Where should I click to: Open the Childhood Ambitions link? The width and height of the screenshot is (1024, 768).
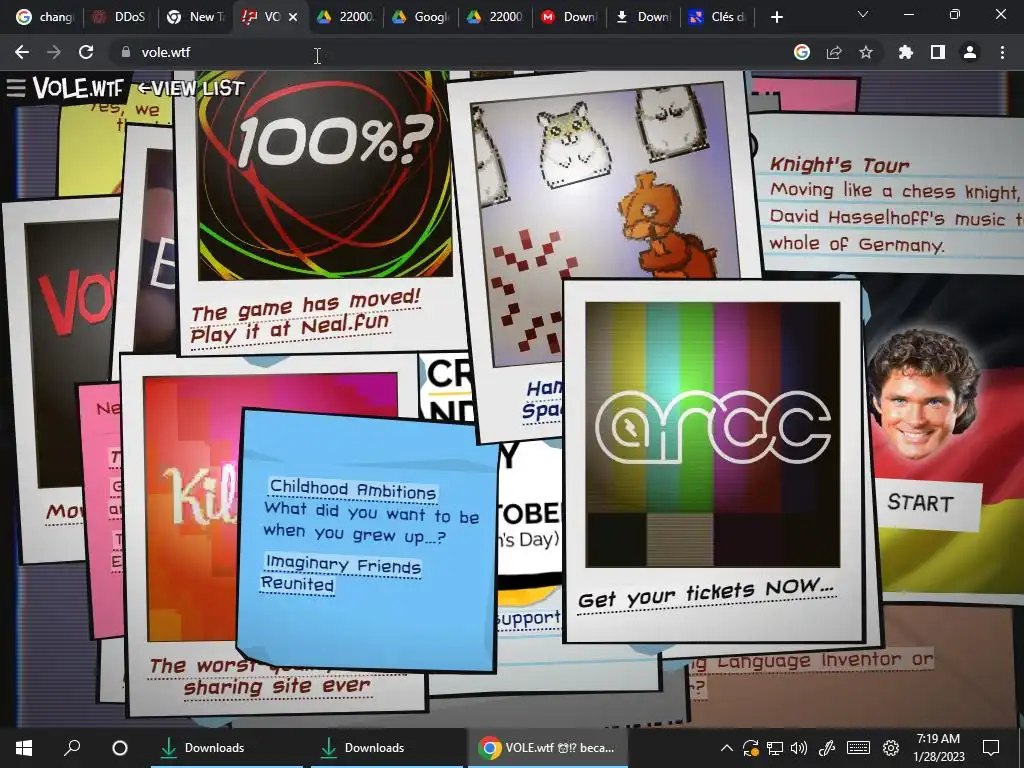353,490
